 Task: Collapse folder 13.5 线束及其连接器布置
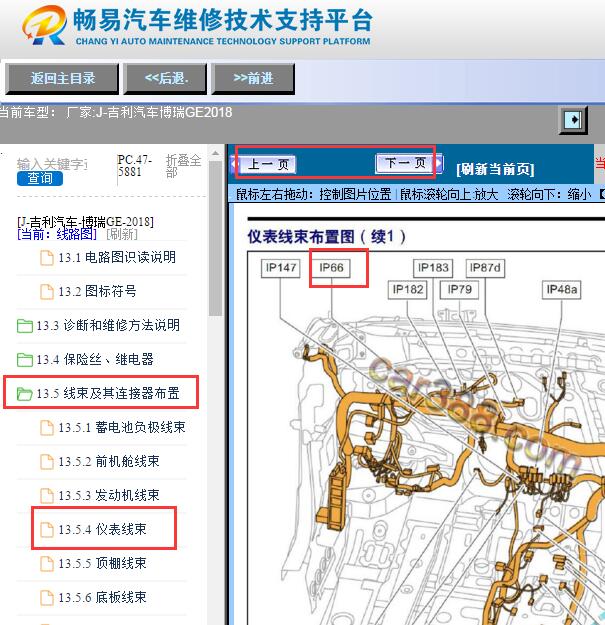[108, 393]
